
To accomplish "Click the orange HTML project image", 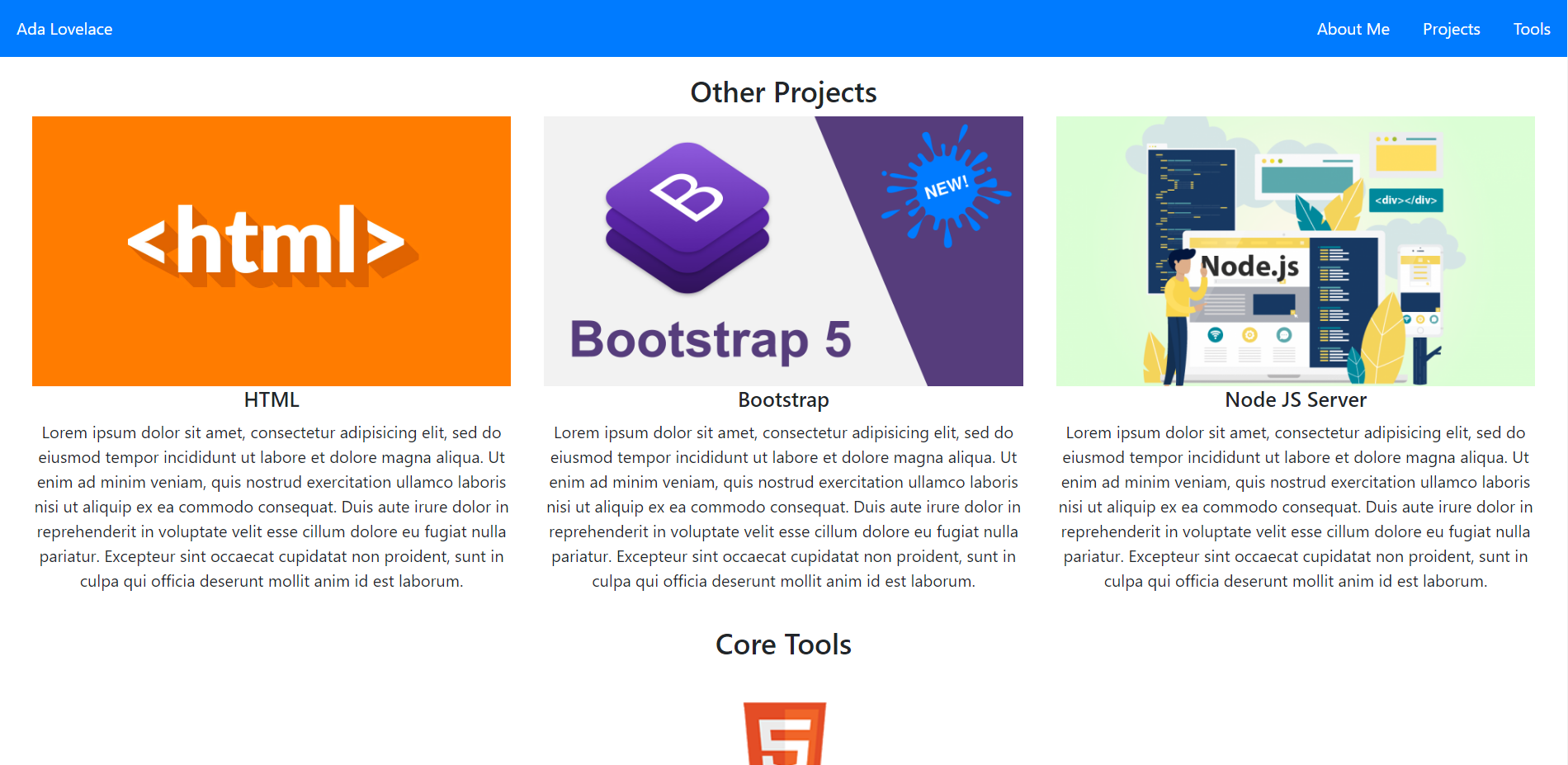I will tap(272, 251).
